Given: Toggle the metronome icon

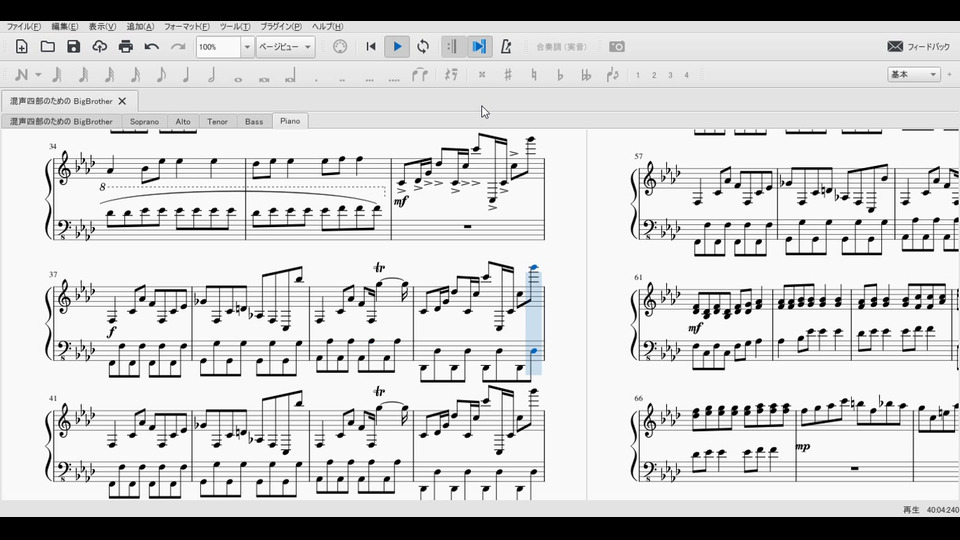Looking at the screenshot, I should 506,47.
